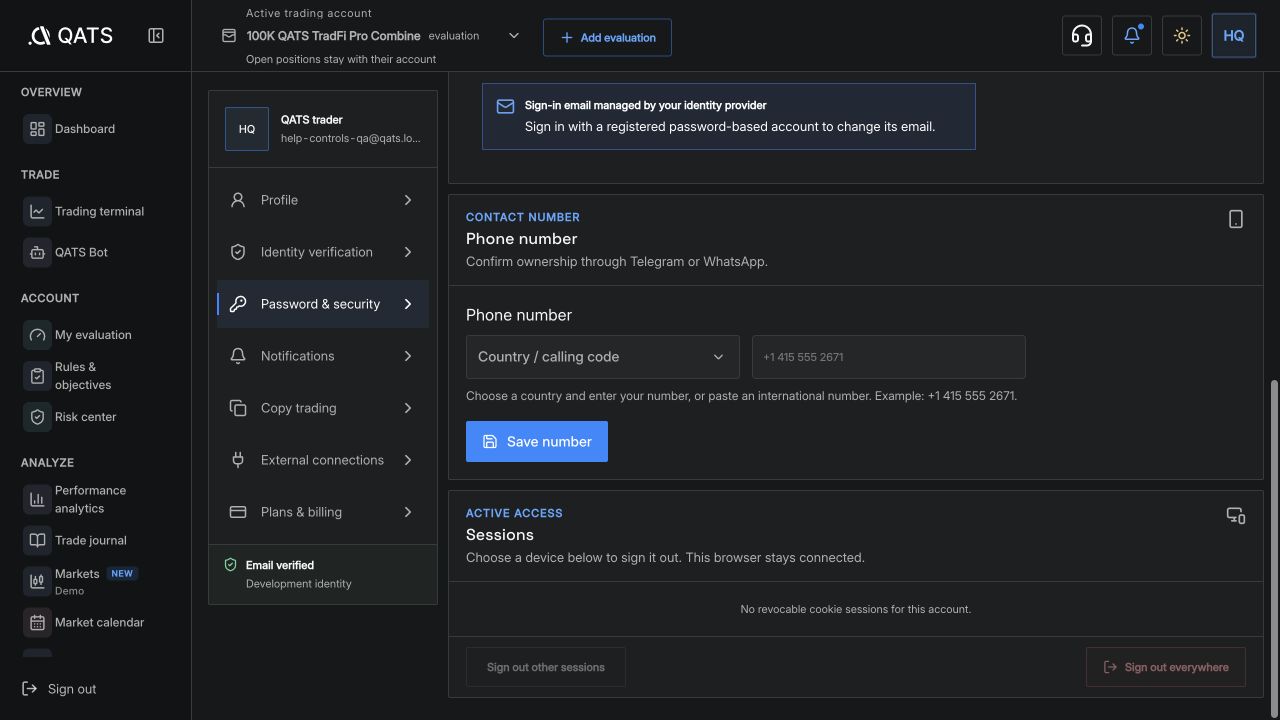This screenshot has height=720, width=1280.
Task: Click the envelope icon in sign-in email notice
Action: click(x=505, y=106)
